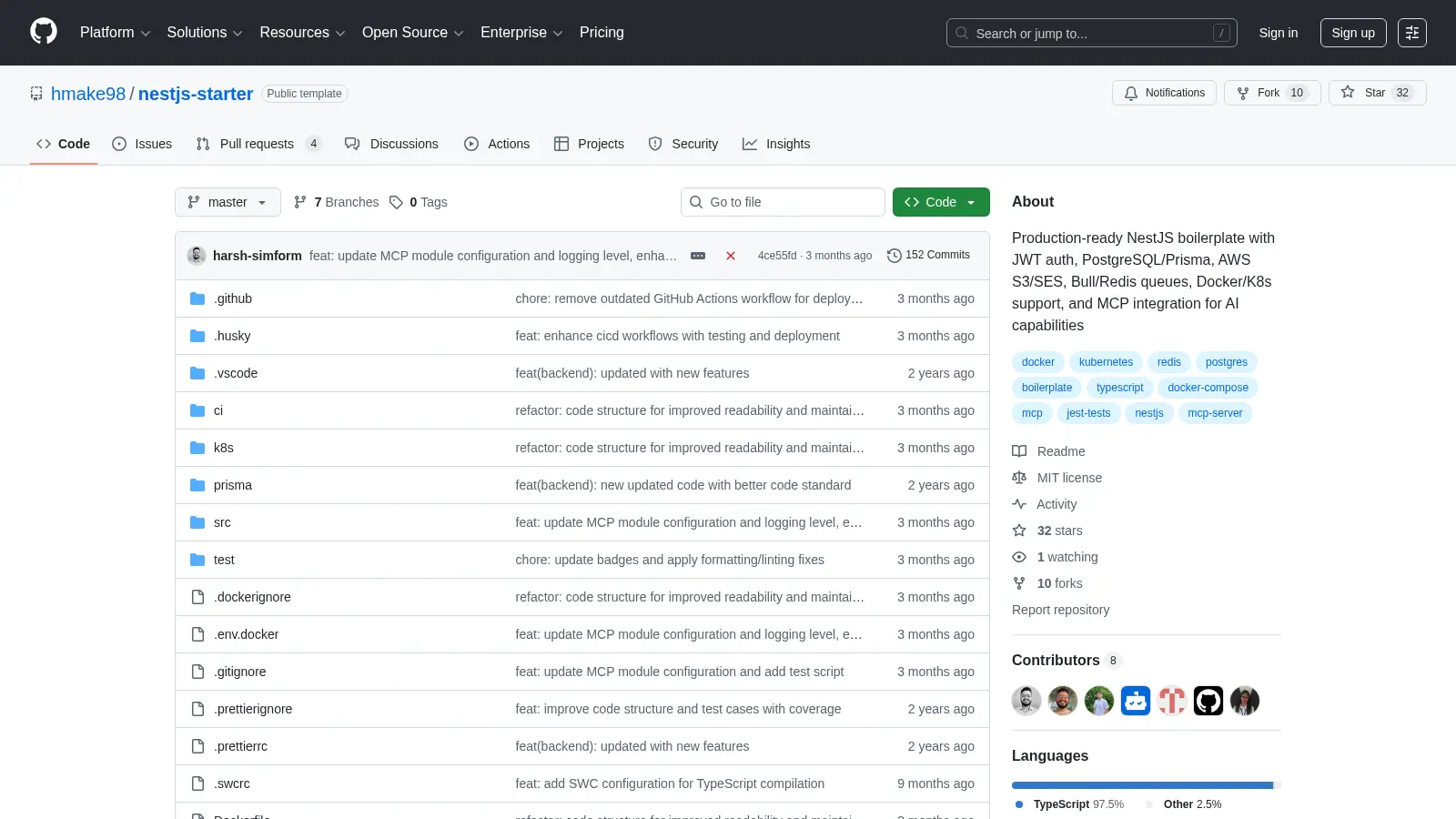Click the watching eye icon
Viewport: 1456px width, 819px height.
pyautogui.click(x=1019, y=557)
